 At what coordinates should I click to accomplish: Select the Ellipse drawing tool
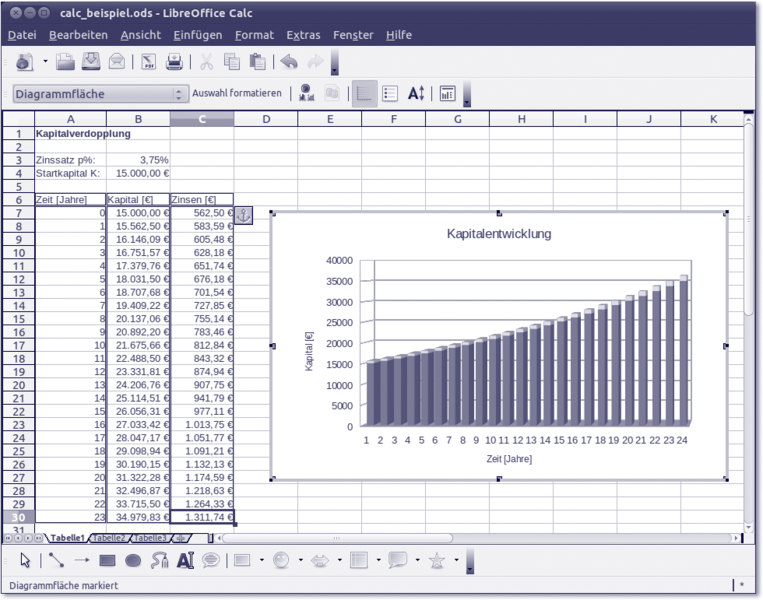point(134,561)
